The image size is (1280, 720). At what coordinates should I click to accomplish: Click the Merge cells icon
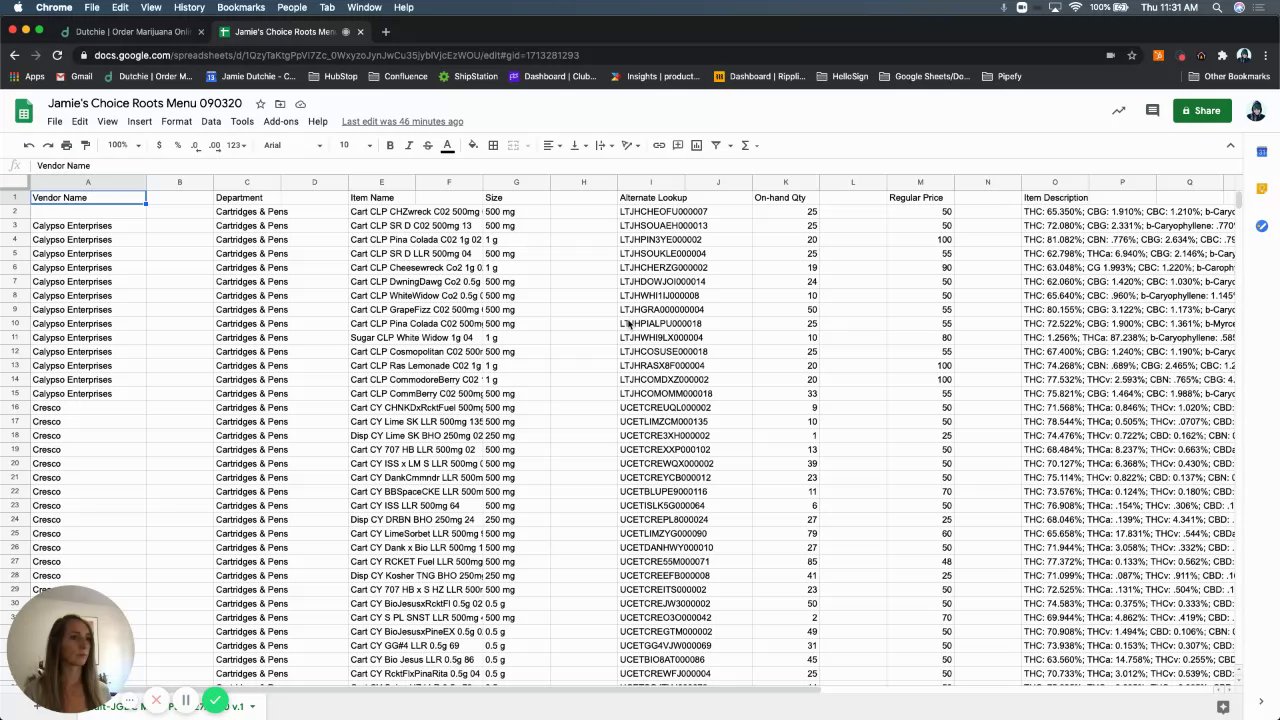click(513, 145)
